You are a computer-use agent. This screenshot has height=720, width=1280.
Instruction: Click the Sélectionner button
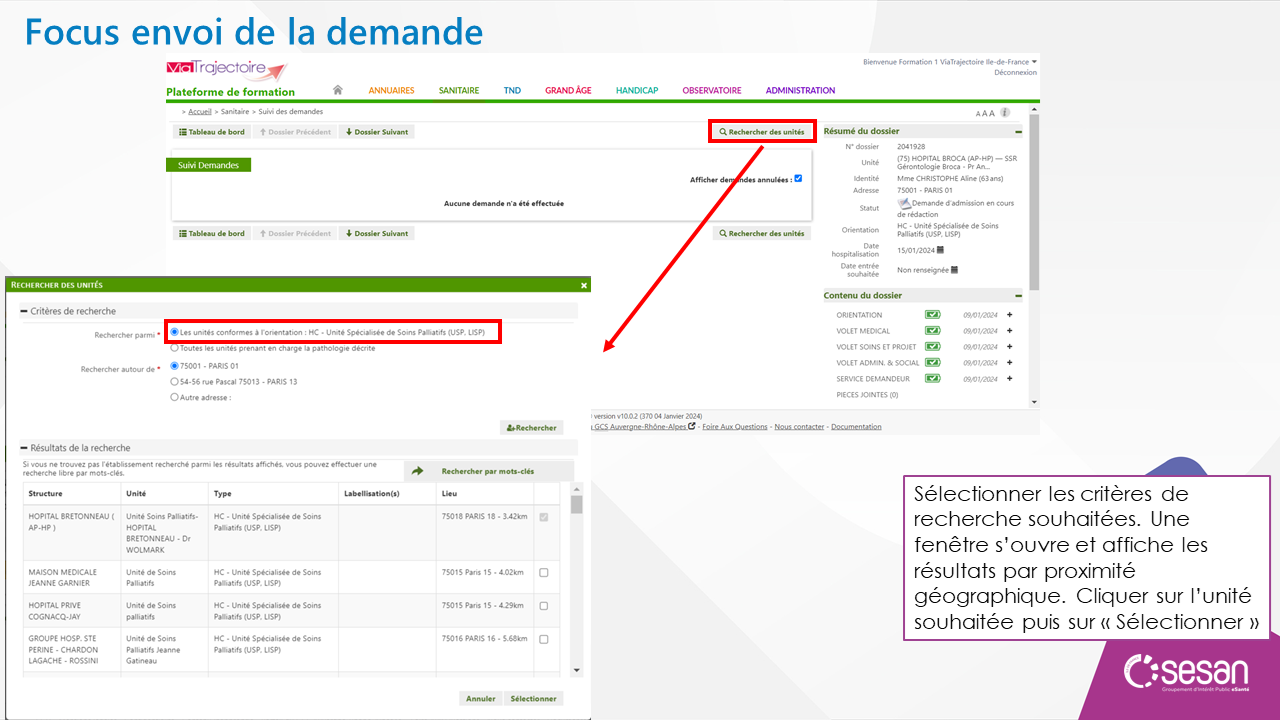pos(533,699)
